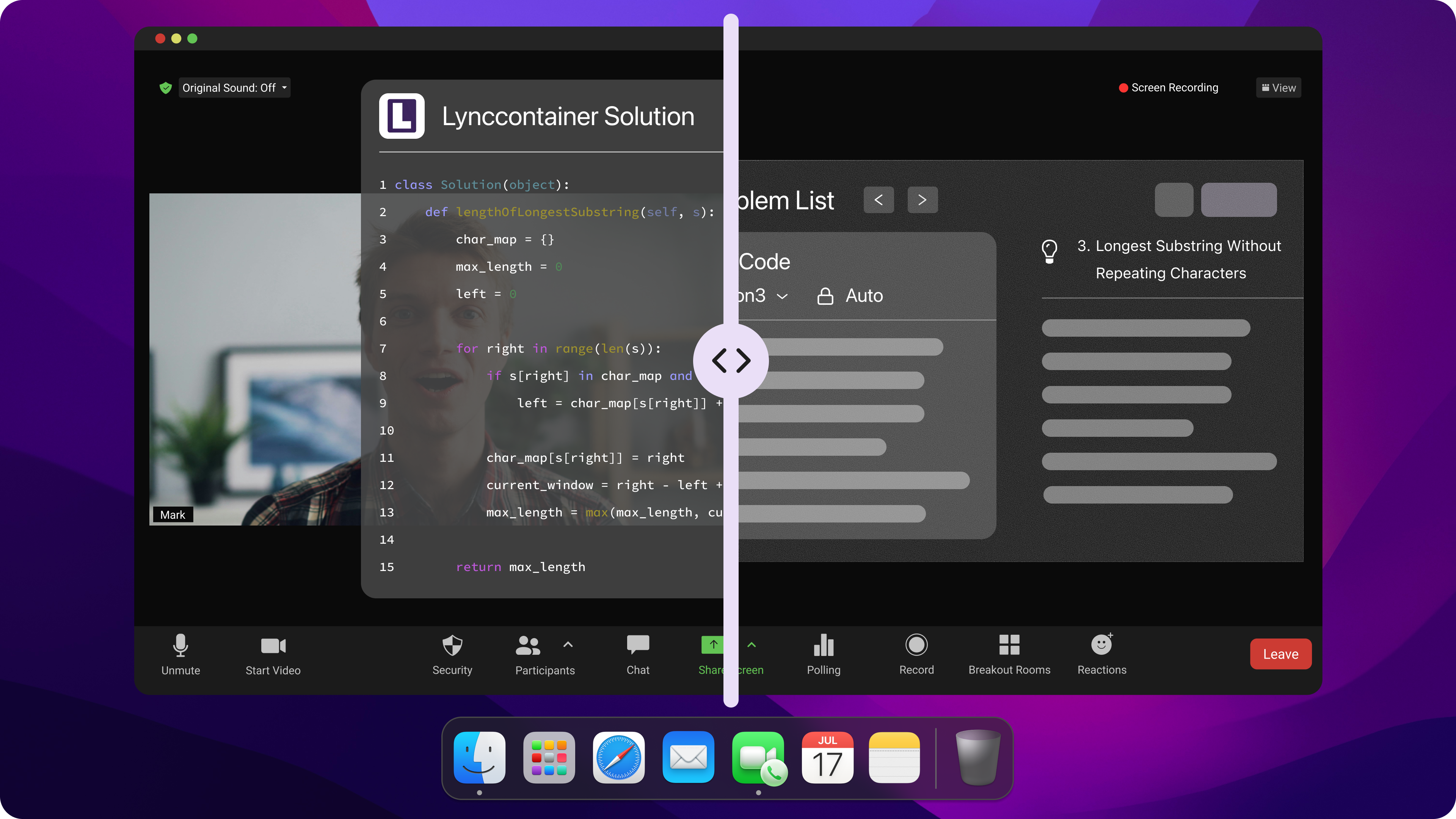Open the Original Sound dropdown
This screenshot has width=1456, height=819.
pos(234,88)
